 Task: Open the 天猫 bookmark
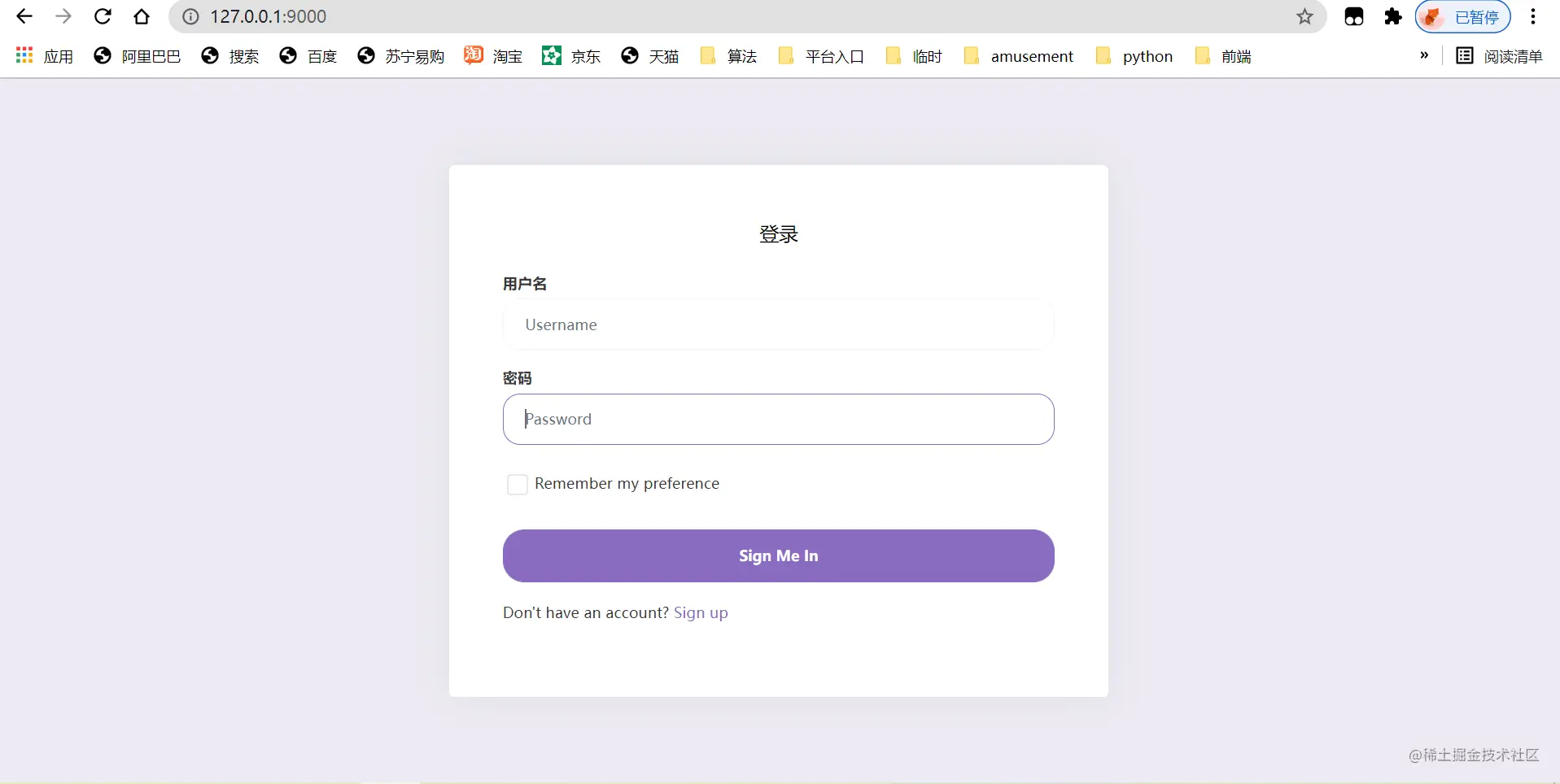point(650,56)
